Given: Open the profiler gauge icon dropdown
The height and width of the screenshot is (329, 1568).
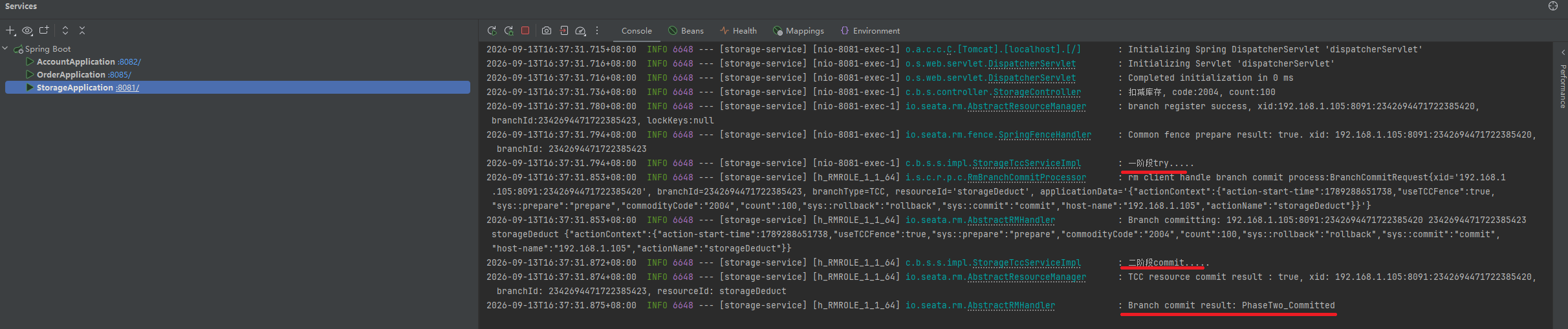Looking at the screenshot, I should click(x=581, y=30).
